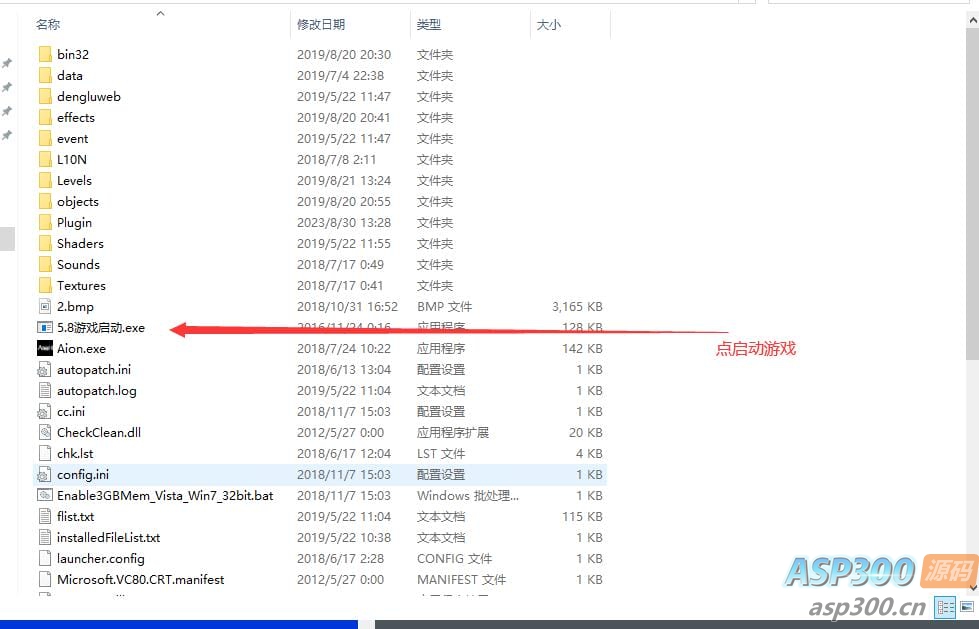Click the dengluweb folder icon
Viewport: 979px width, 629px height.
click(45, 96)
